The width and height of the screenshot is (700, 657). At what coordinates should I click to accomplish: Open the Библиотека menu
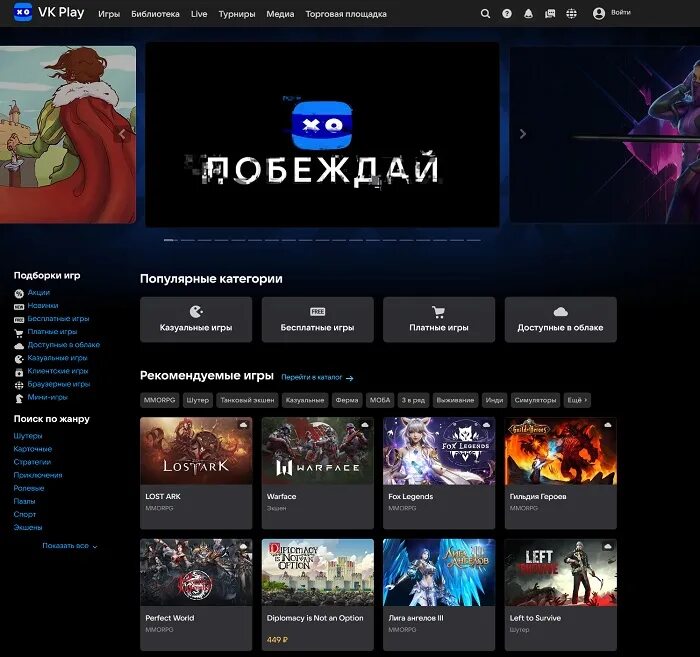tap(155, 14)
